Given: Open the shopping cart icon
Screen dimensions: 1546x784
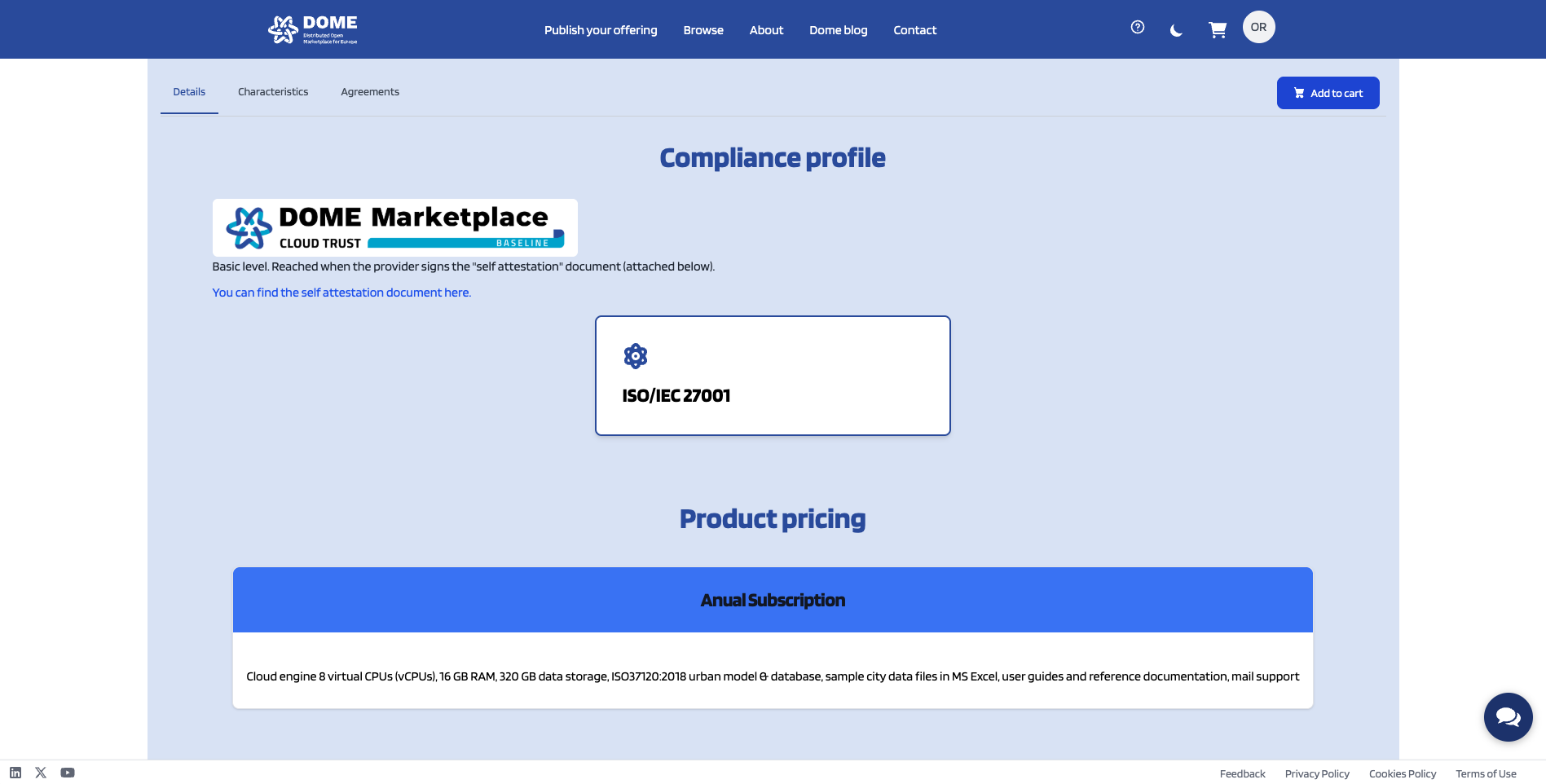Looking at the screenshot, I should [1217, 30].
